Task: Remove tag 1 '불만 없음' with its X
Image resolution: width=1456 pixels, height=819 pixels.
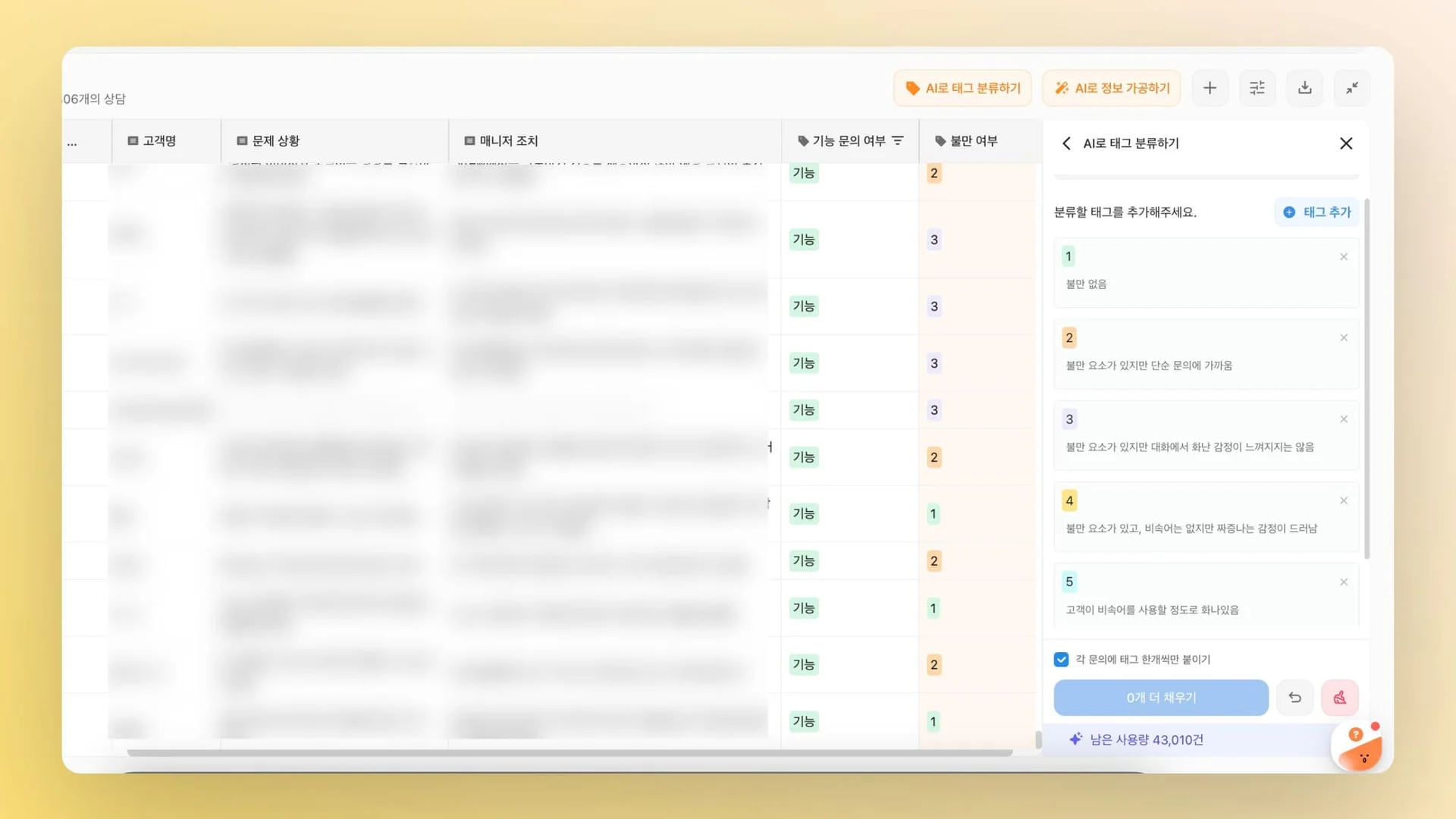Action: 1343,257
